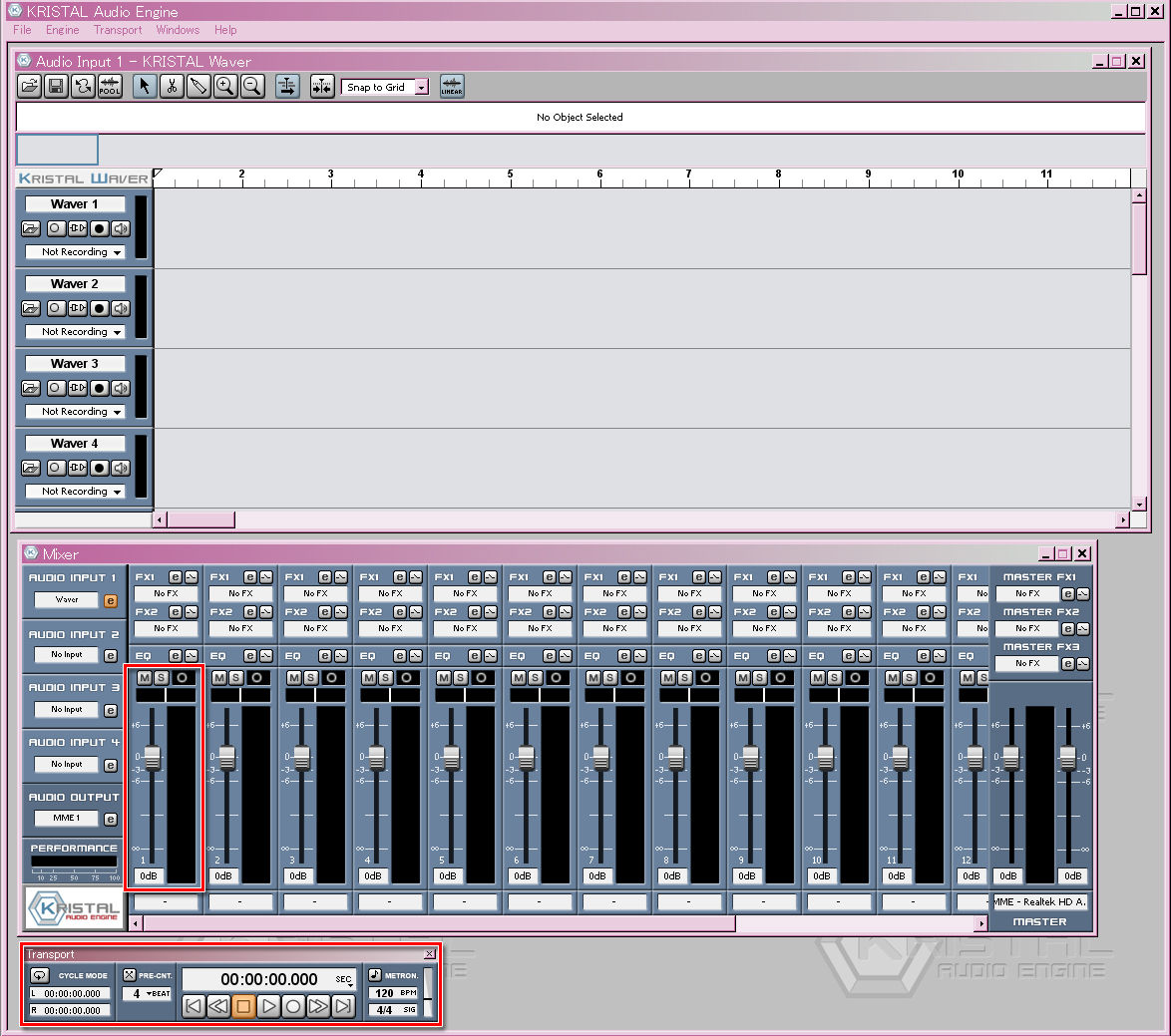The width and height of the screenshot is (1171, 1036).
Task: Open a project with the toolbar folder icon
Action: [x=29, y=87]
